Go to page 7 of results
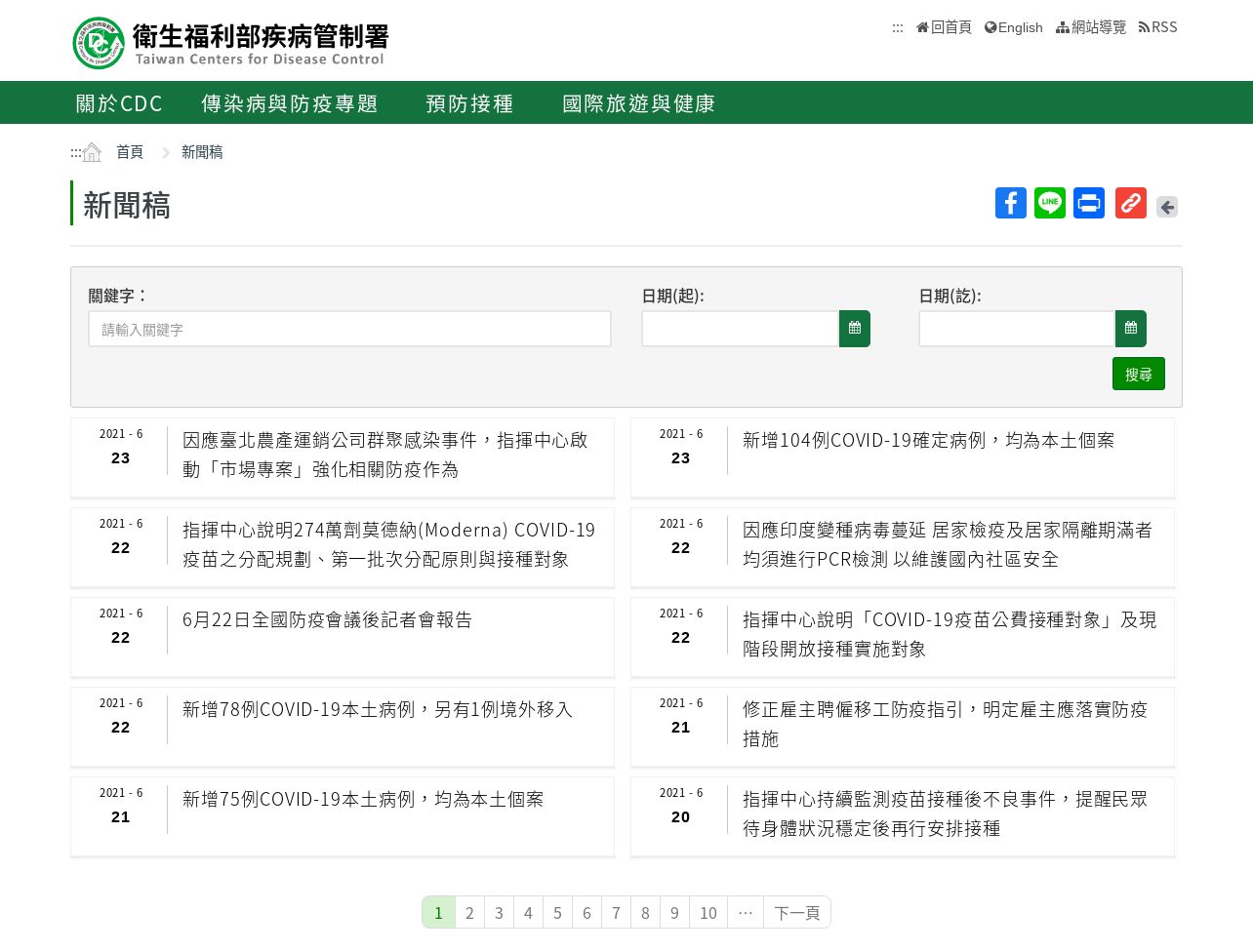Viewport: 1253px width, 952px height. (x=616, y=912)
